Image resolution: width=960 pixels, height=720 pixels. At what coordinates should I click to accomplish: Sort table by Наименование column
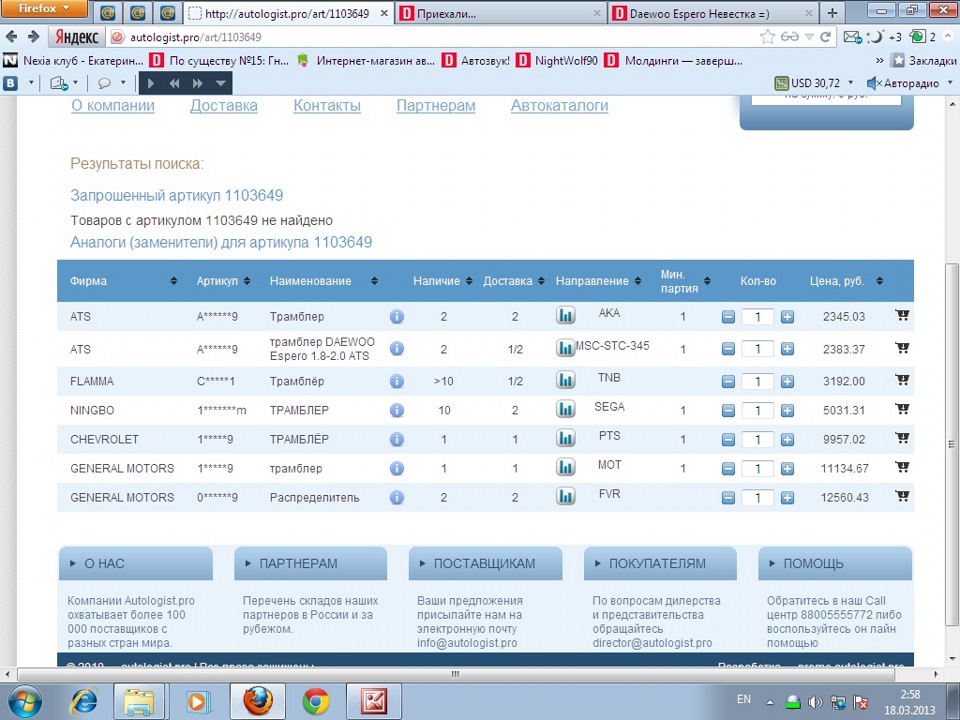(374, 281)
